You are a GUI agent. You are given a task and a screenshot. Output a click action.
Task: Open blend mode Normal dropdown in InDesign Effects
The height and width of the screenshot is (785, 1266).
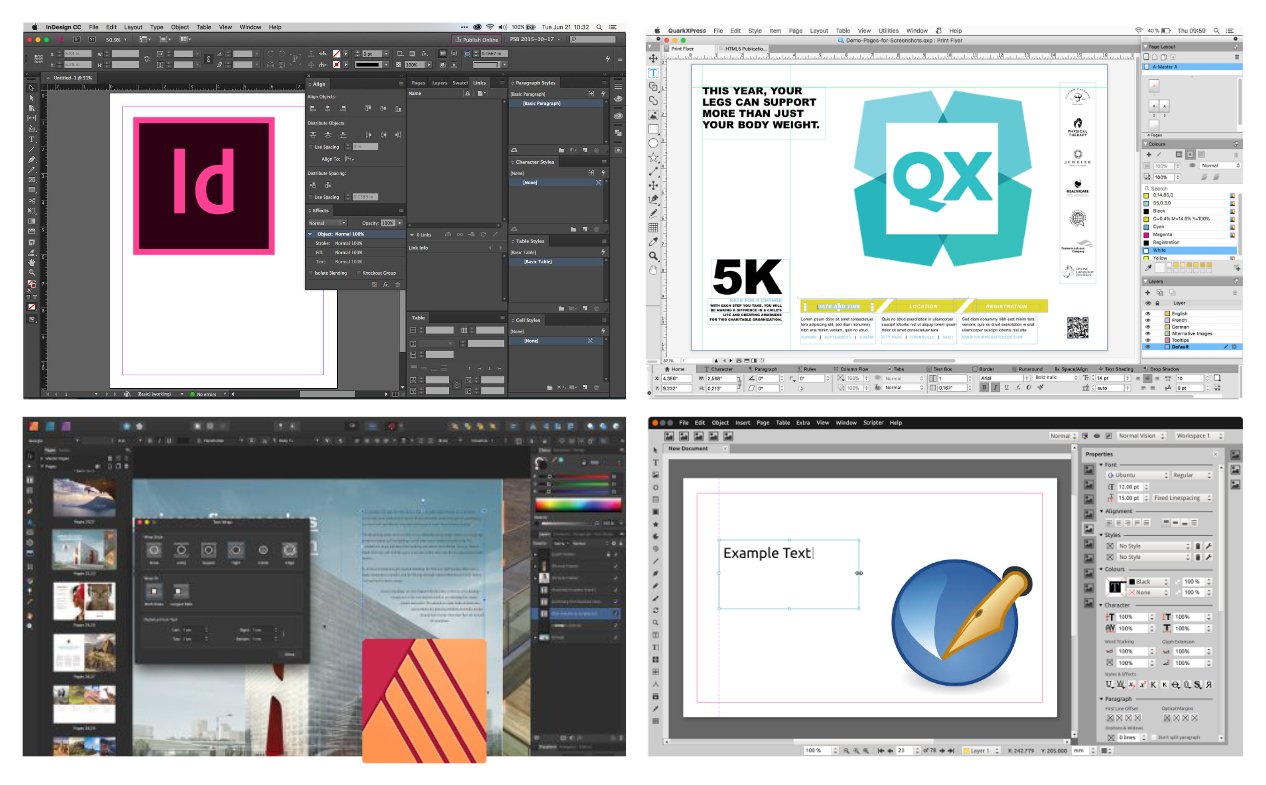click(327, 223)
